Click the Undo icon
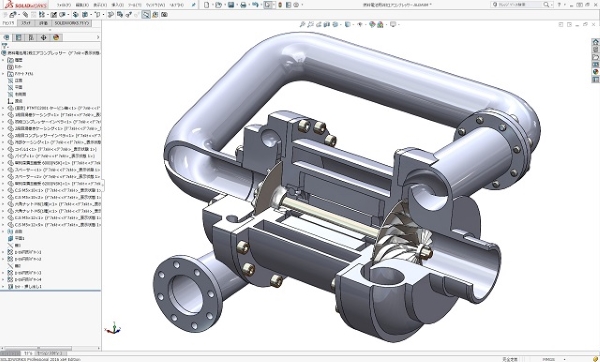 (x=255, y=5)
